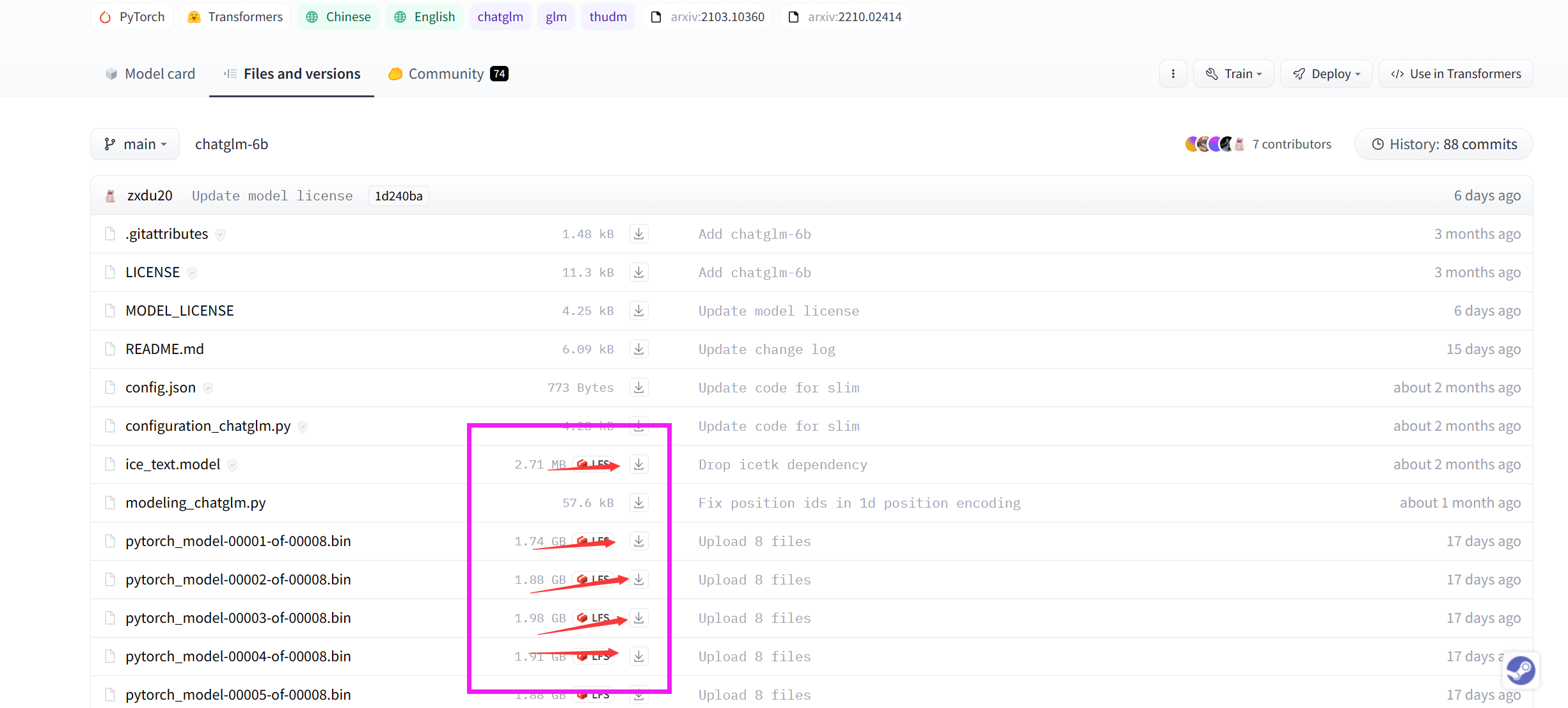Click the PyTorch tag
The height and width of the screenshot is (708, 1568).
click(132, 17)
